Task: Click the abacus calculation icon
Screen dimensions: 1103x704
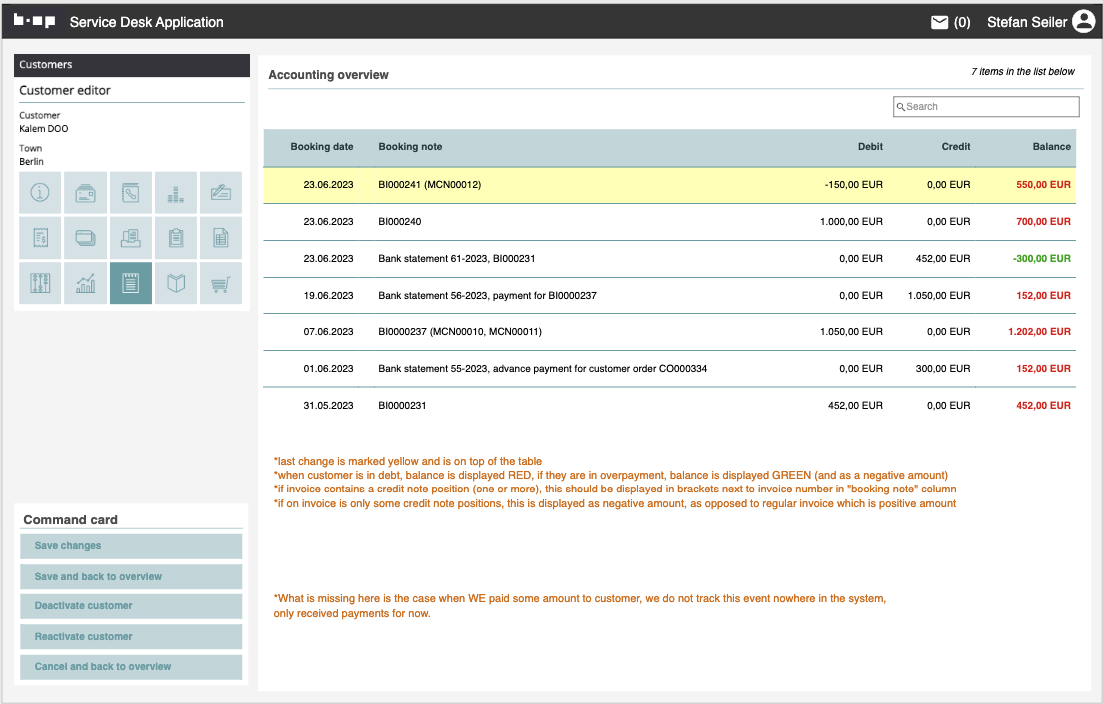Action: (x=40, y=284)
